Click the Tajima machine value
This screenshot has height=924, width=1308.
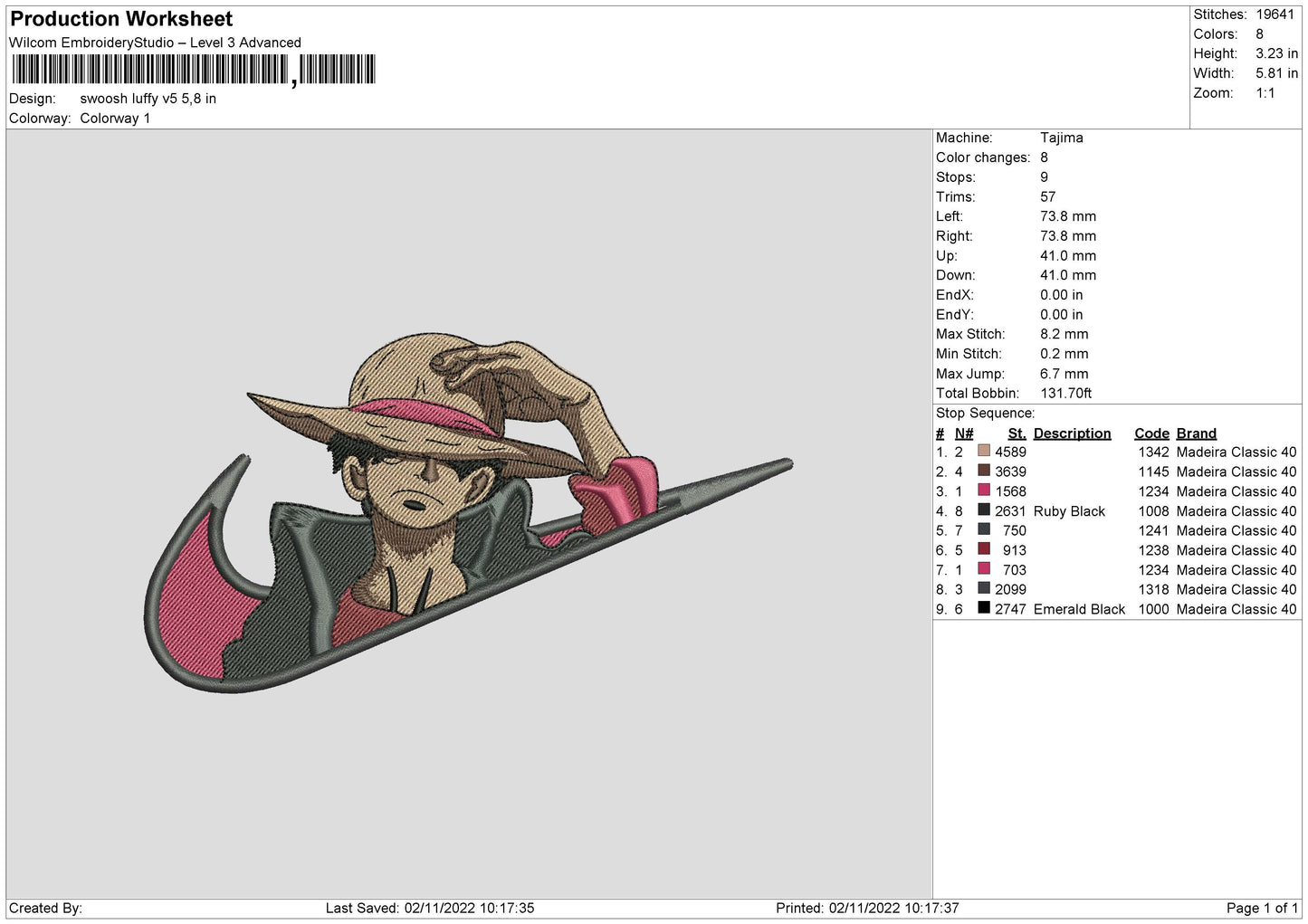tap(1061, 138)
